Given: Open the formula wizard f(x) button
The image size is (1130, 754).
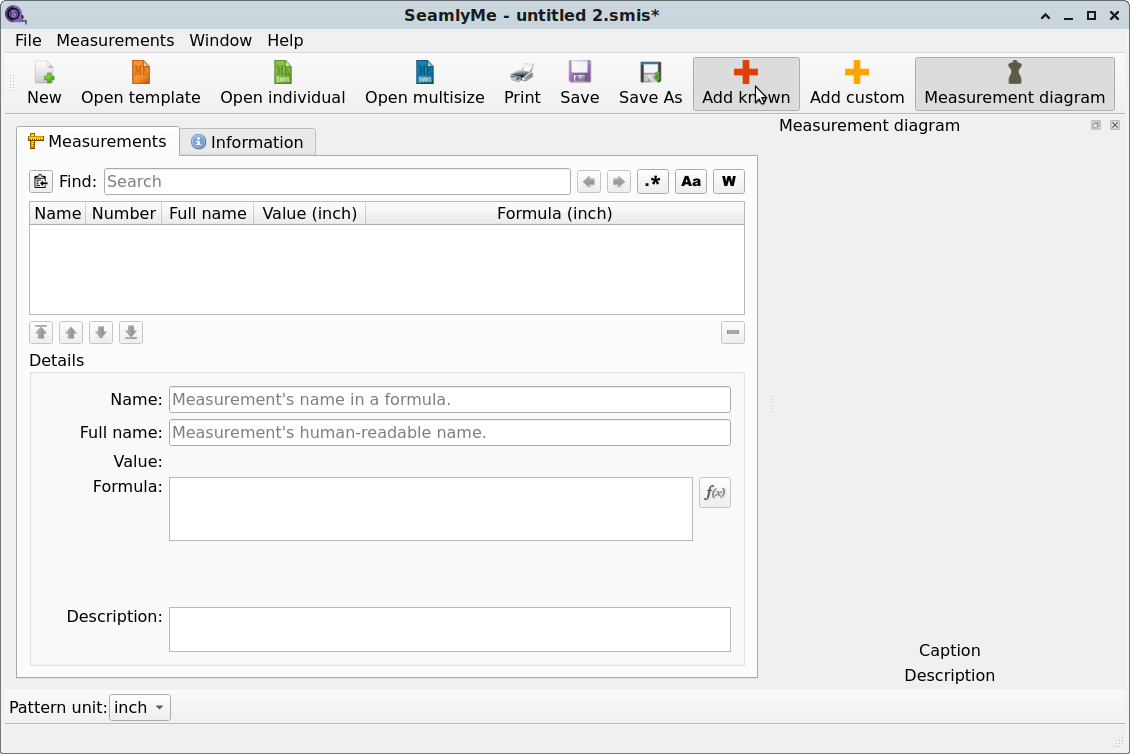Looking at the screenshot, I should pyautogui.click(x=715, y=492).
